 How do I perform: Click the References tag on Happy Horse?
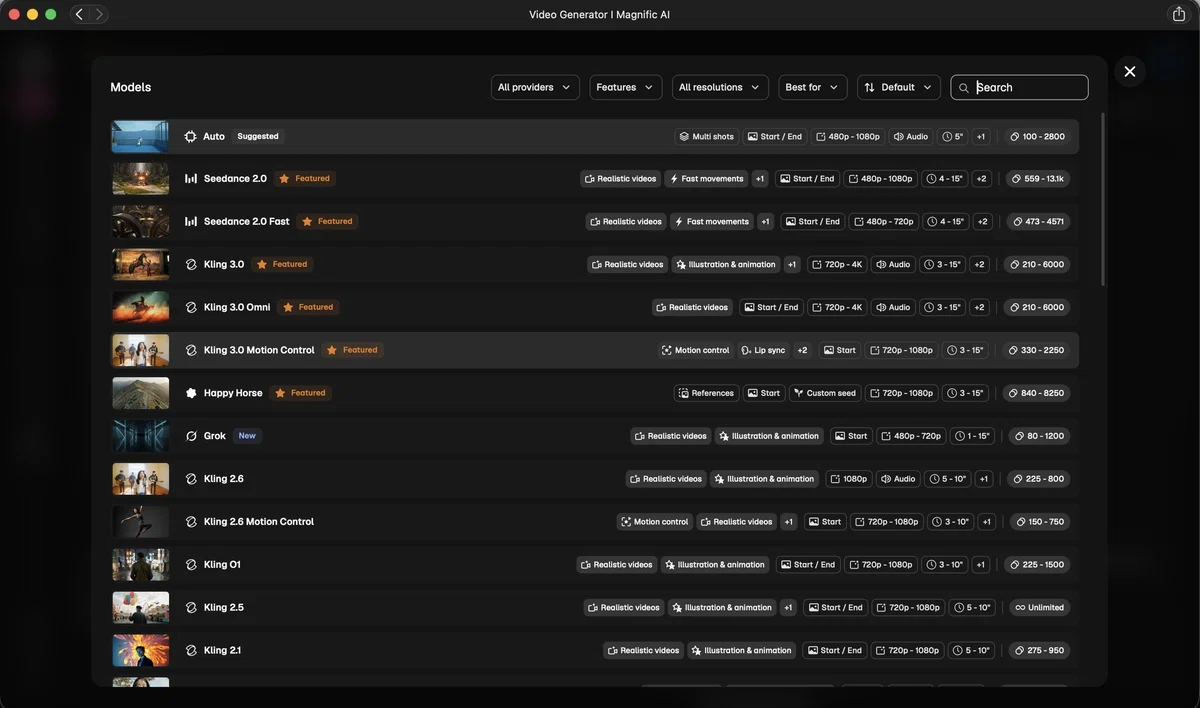point(706,394)
